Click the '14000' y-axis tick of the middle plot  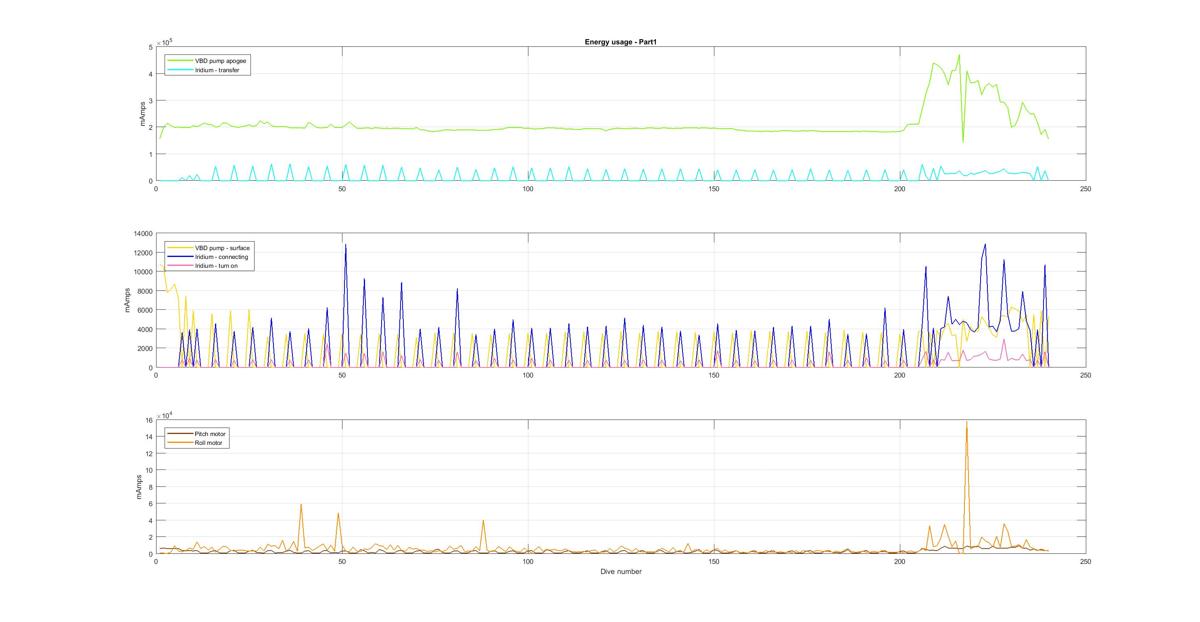click(142, 233)
